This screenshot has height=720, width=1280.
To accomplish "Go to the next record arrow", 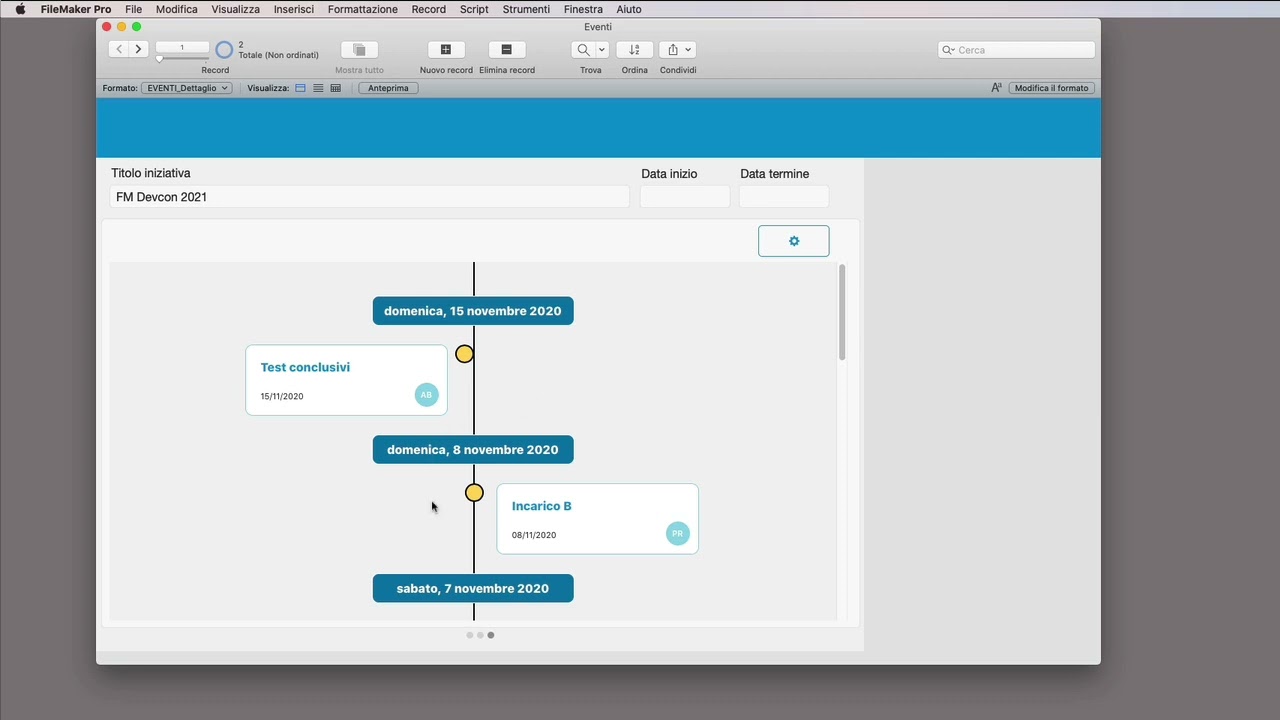I will [139, 49].
